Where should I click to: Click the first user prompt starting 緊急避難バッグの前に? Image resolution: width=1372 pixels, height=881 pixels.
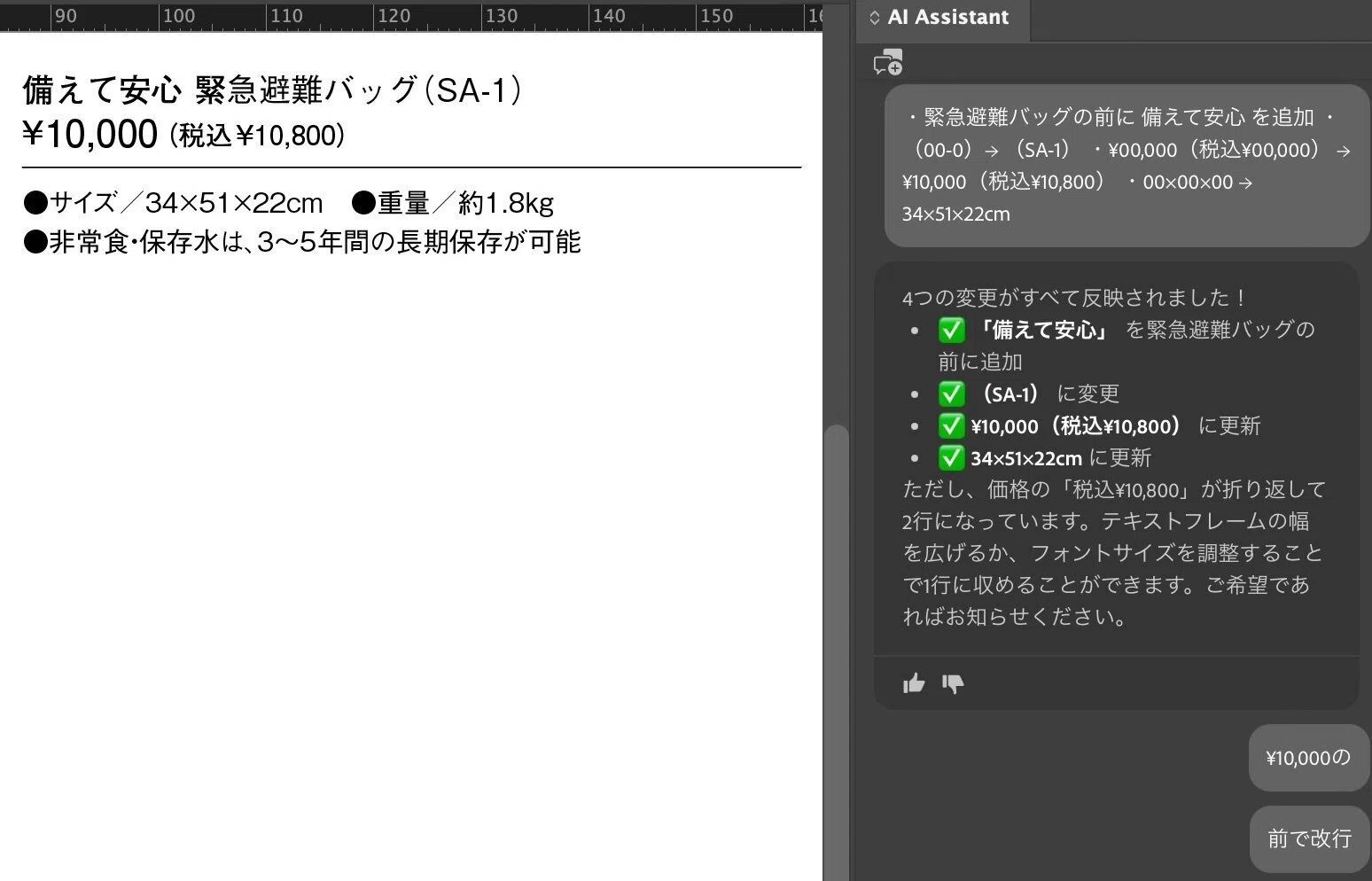pos(1126,166)
